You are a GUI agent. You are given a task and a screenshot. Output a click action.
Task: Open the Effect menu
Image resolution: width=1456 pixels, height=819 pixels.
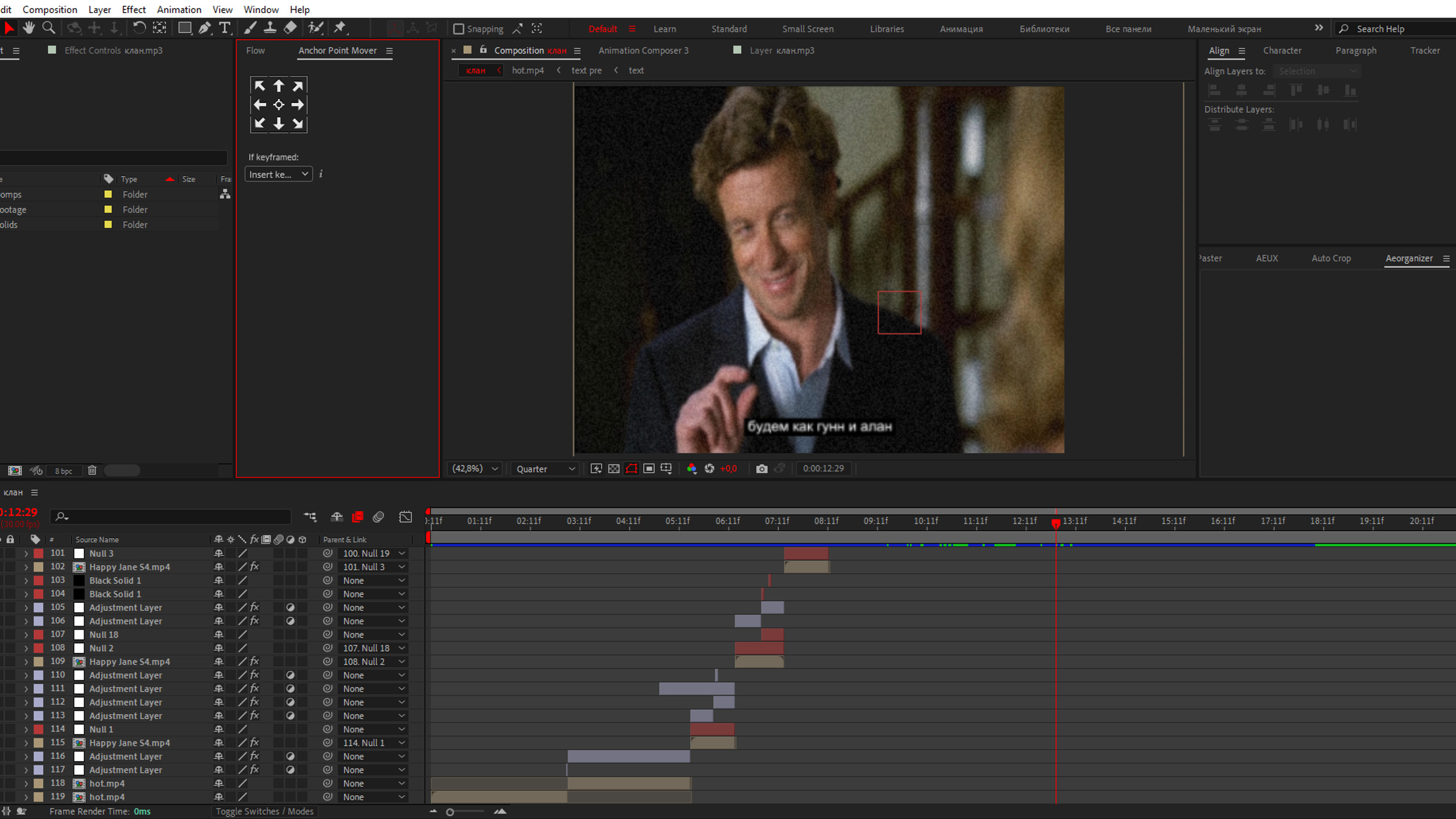pos(134,9)
